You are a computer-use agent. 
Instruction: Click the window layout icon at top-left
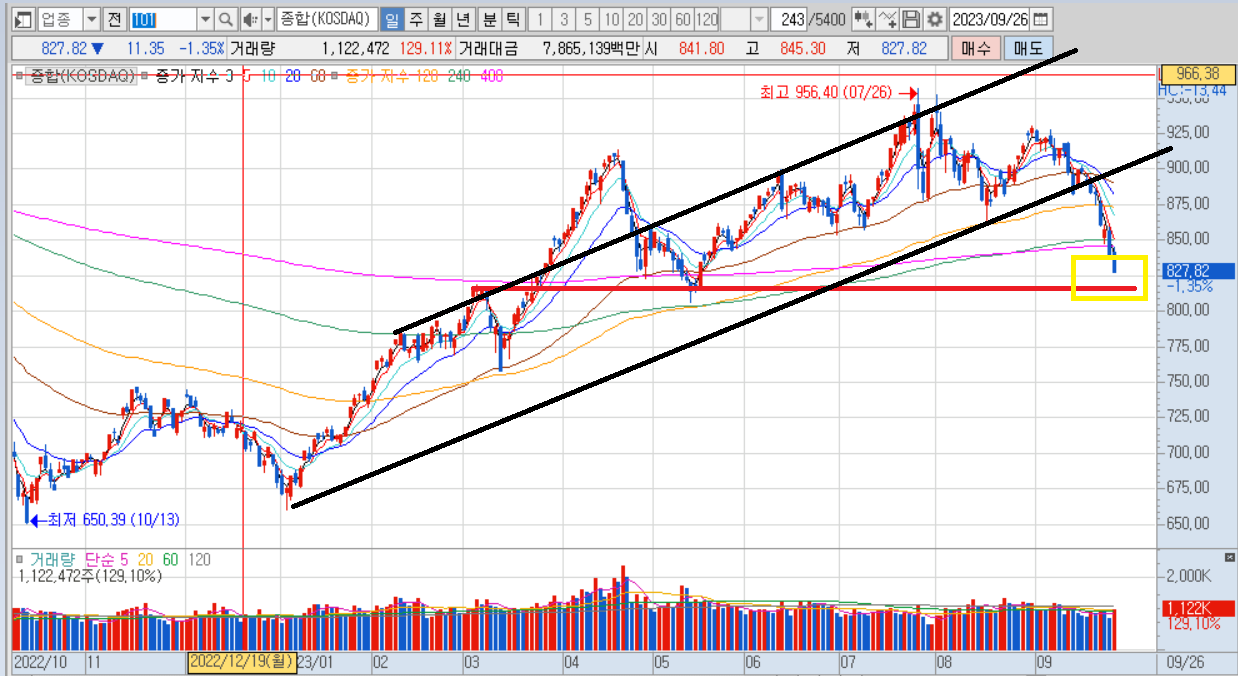pyautogui.click(x=23, y=19)
